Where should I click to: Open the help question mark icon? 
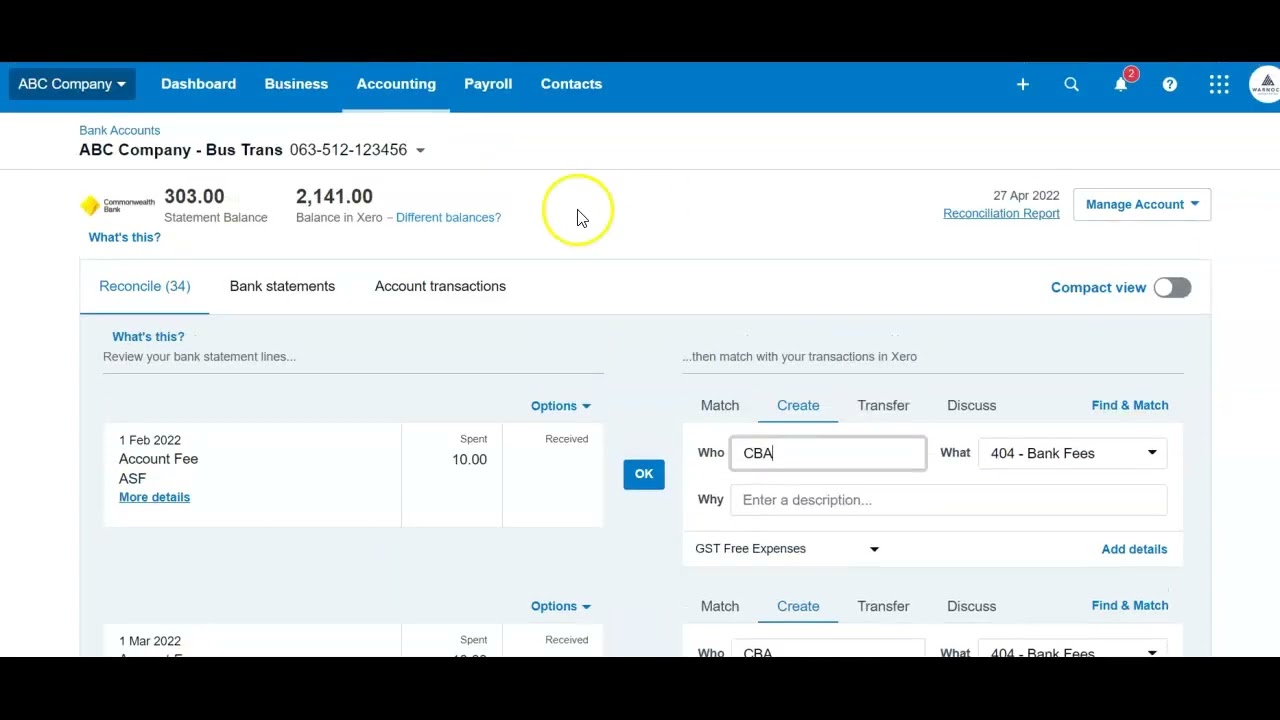[x=1169, y=85]
